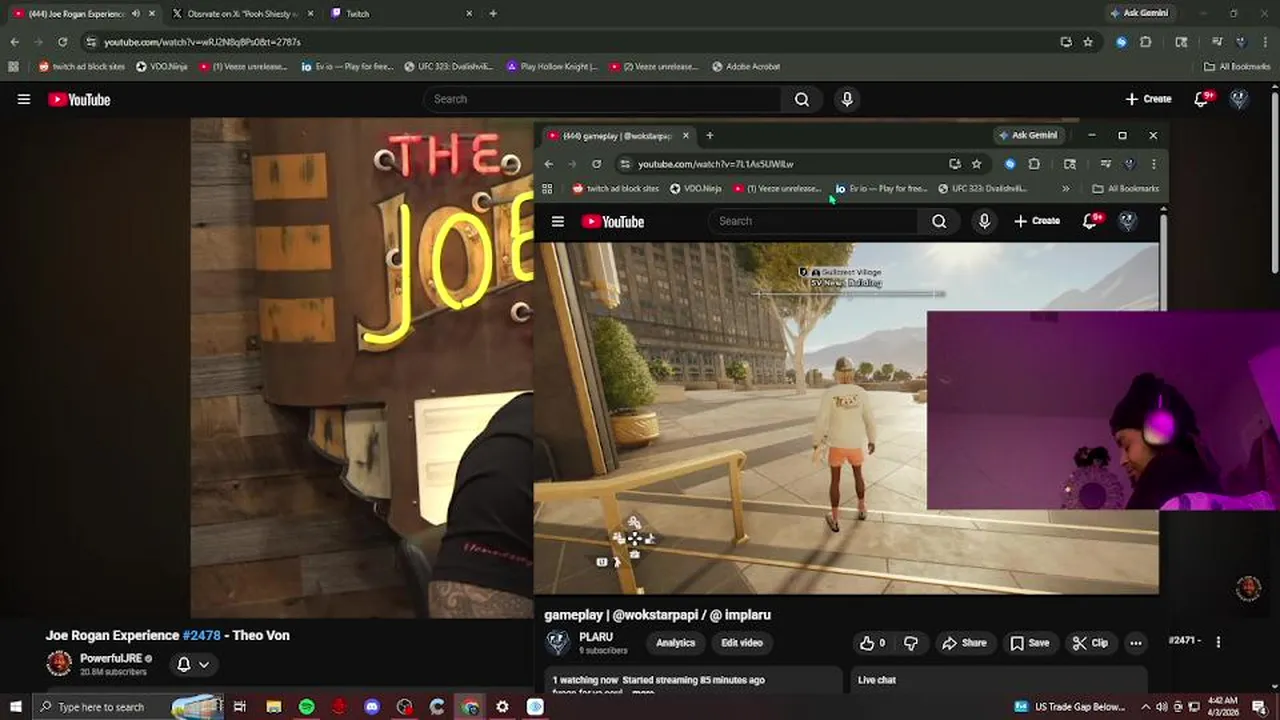The height and width of the screenshot is (720, 1280).
Task: Click search magnifier in front gameplay window
Action: [939, 221]
